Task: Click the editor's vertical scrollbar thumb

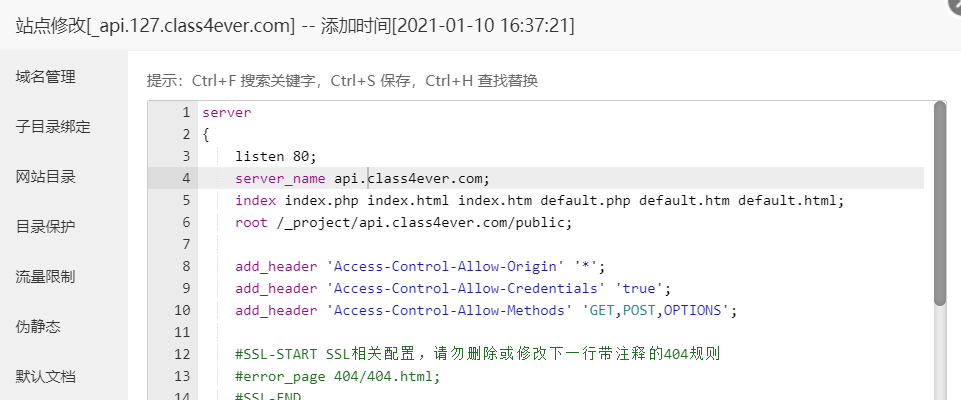Action: tap(940, 203)
